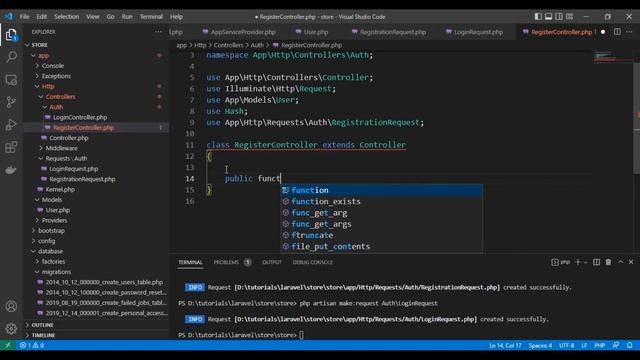
Task: Open the Terminal menu
Action: pos(151,16)
